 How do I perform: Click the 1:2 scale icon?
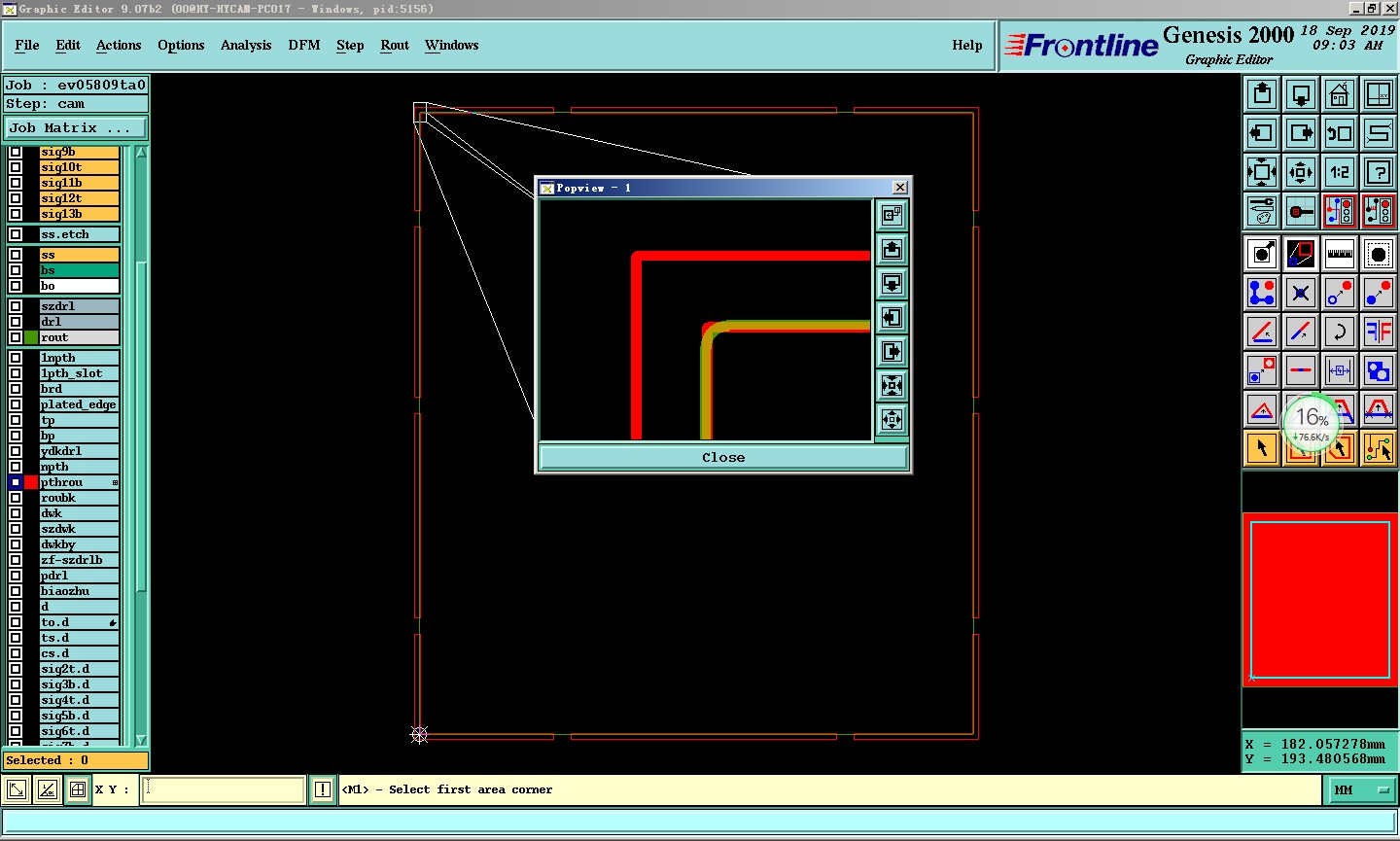[x=1340, y=172]
